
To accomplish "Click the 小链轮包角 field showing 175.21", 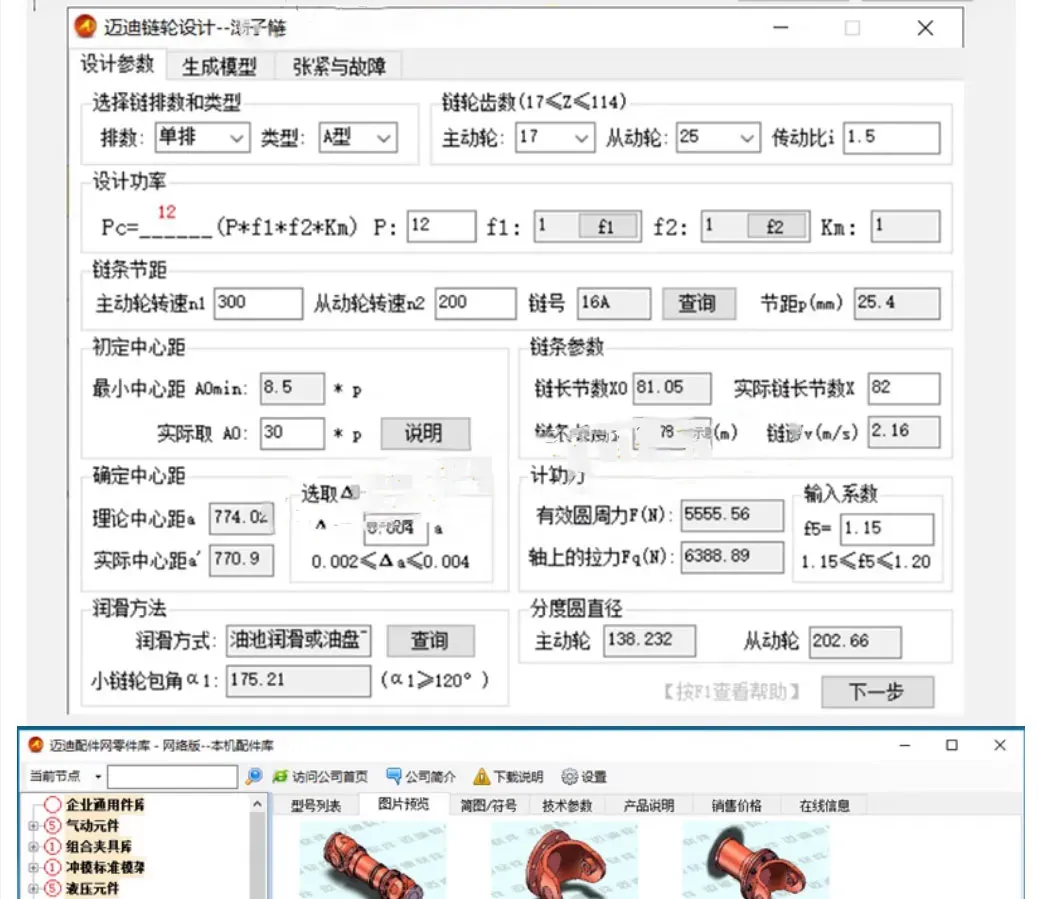I will point(298,681).
